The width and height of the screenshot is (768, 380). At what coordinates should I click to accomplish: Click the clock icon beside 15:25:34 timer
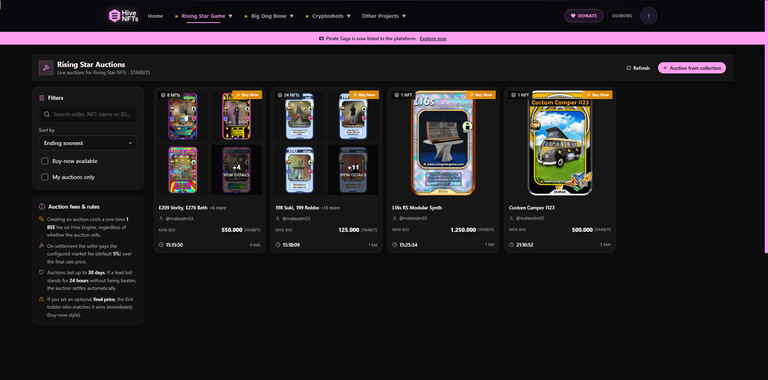(395, 244)
